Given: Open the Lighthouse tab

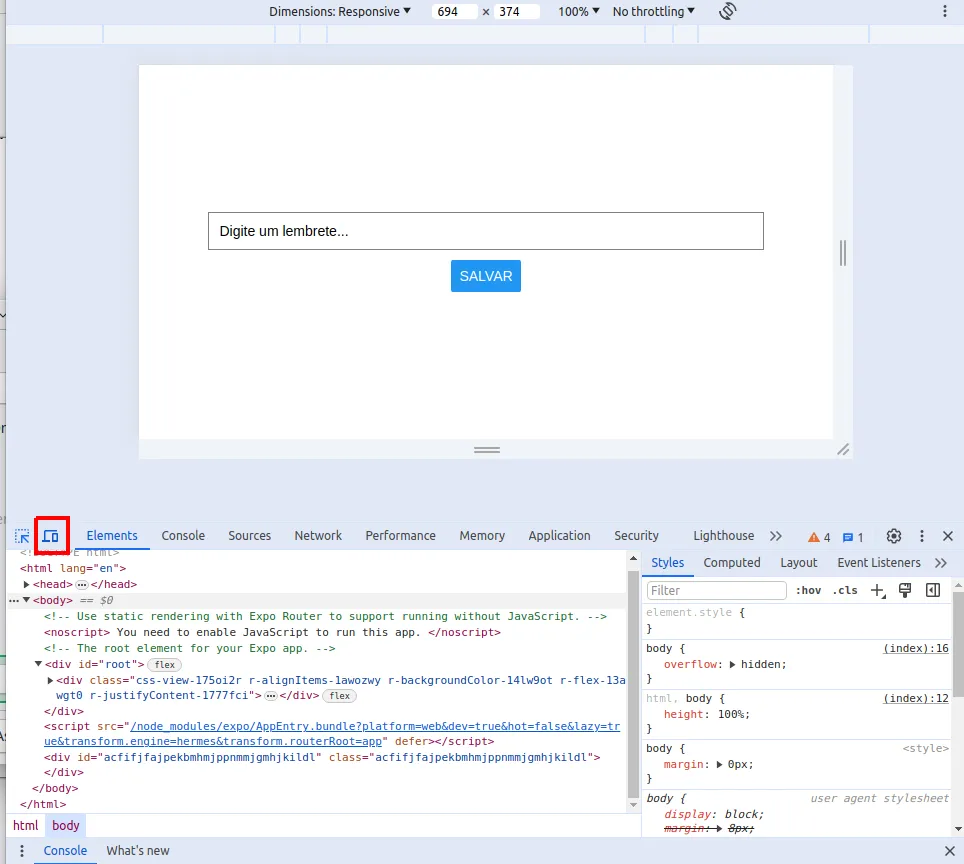Looking at the screenshot, I should pyautogui.click(x=724, y=536).
